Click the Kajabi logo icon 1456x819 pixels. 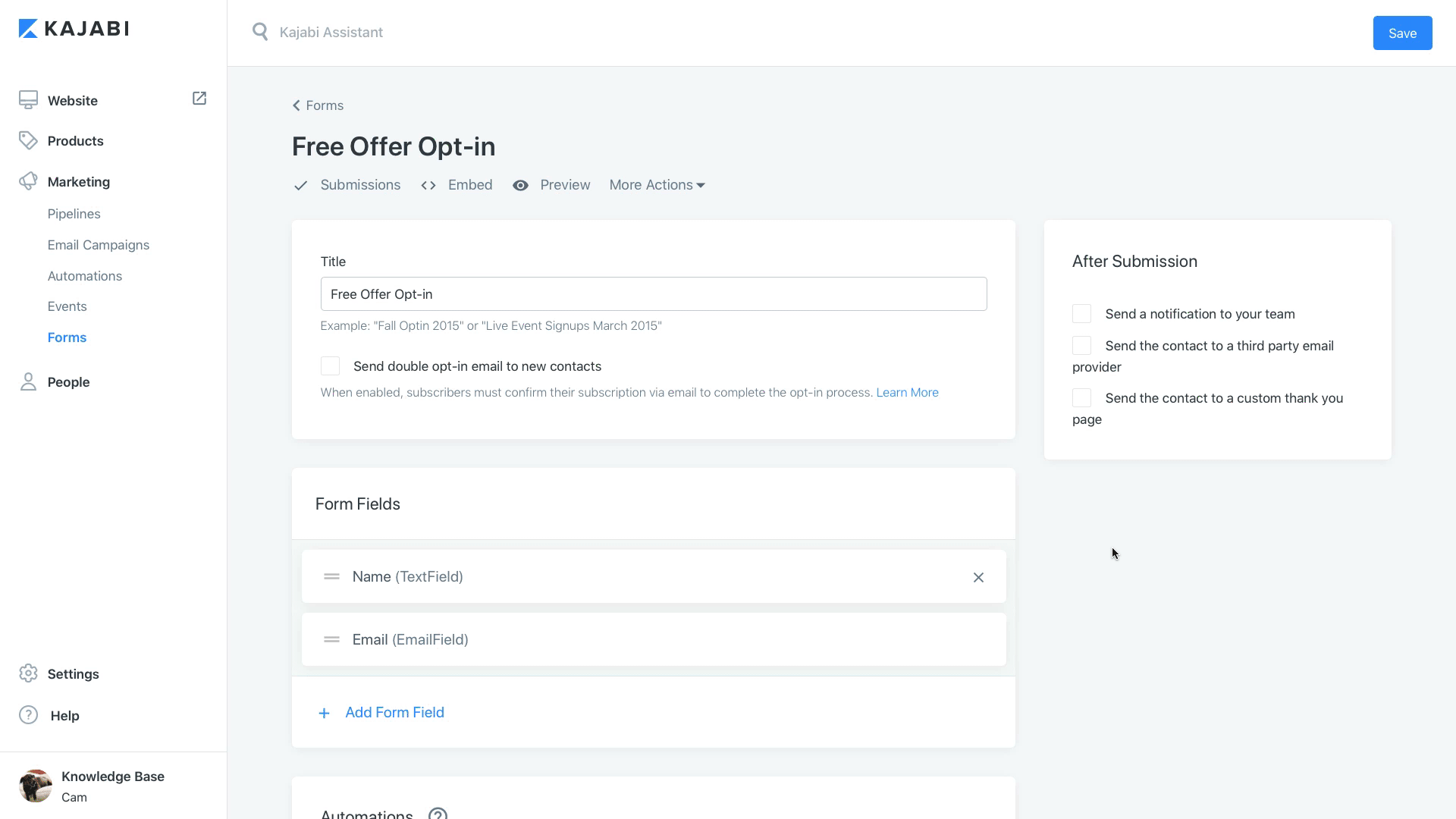coord(27,28)
